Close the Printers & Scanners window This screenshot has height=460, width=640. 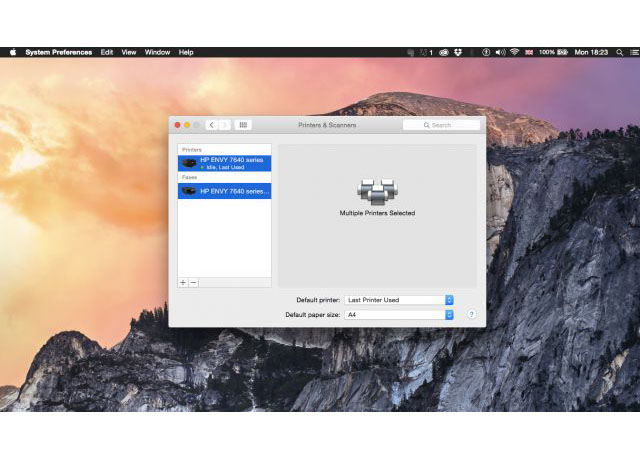click(178, 125)
